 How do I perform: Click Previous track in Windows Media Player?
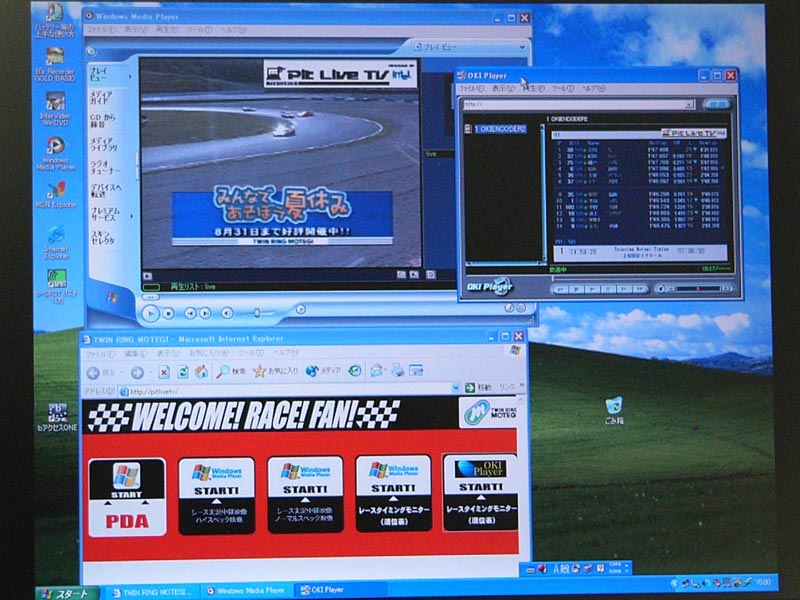pyautogui.click(x=190, y=313)
